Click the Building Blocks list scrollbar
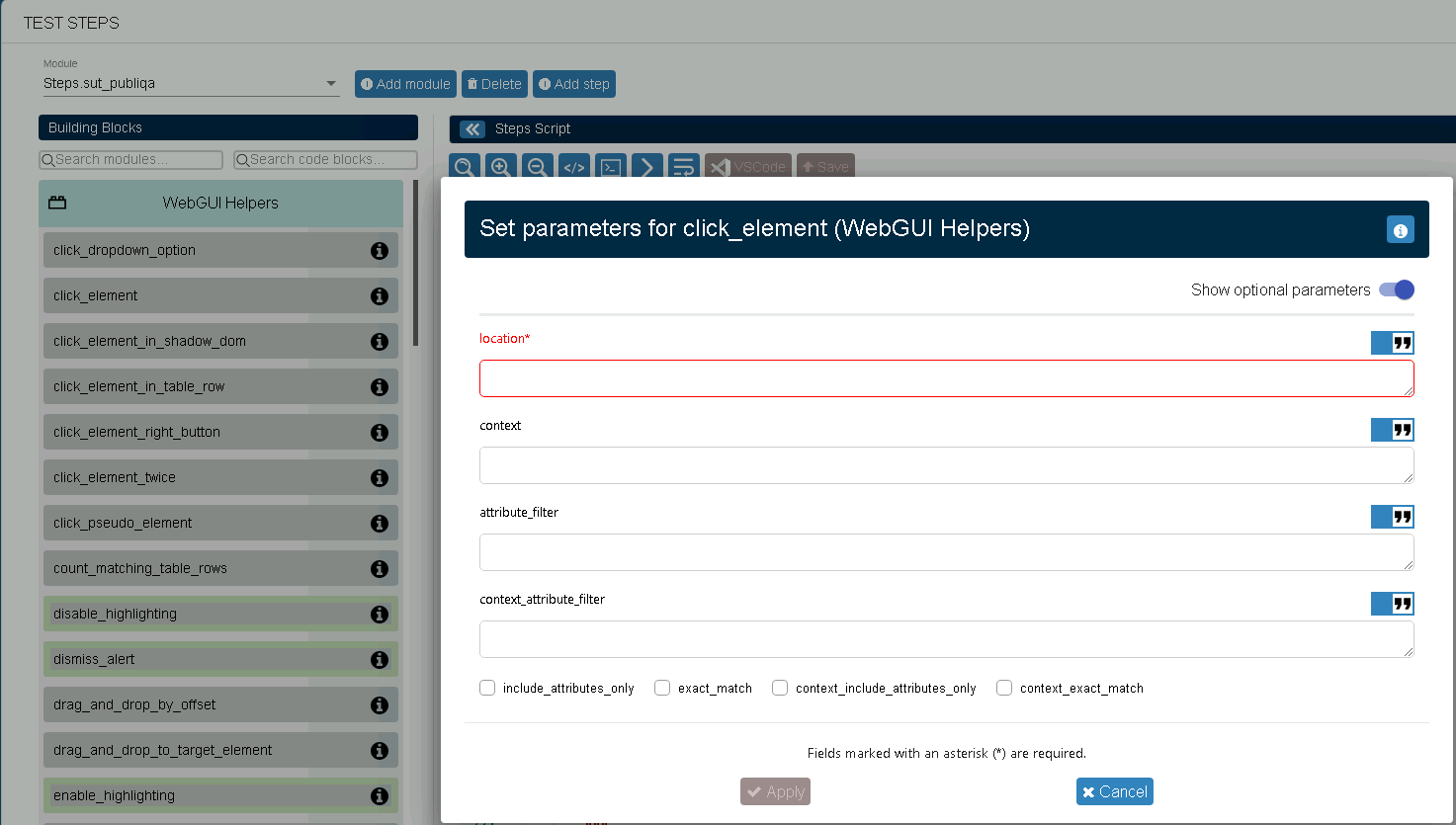This screenshot has width=1456, height=825. point(415,263)
